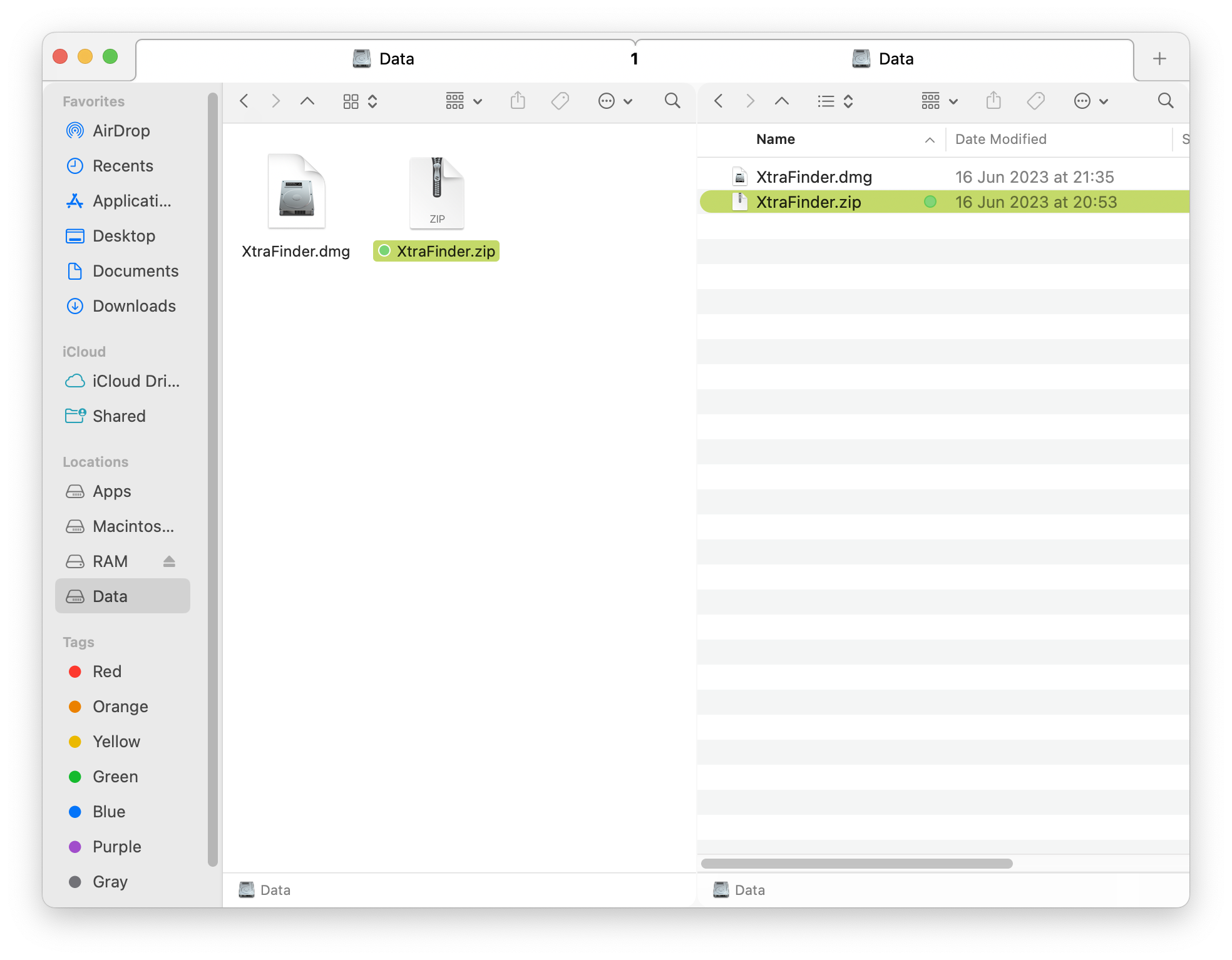This screenshot has width=1232, height=960.
Task: Click the Share icon in left pane toolbar
Action: 517,101
